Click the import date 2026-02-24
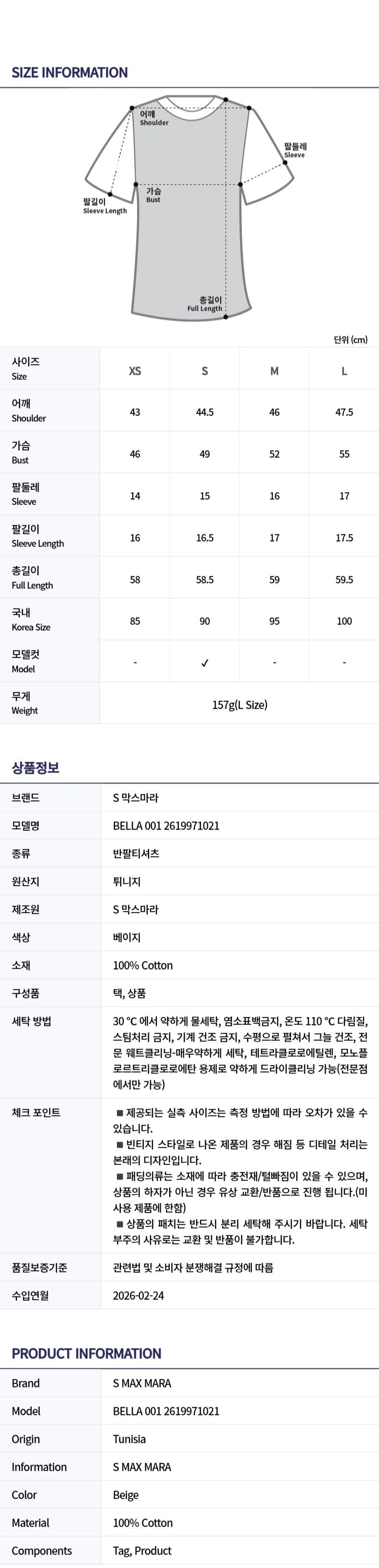 point(138,1296)
